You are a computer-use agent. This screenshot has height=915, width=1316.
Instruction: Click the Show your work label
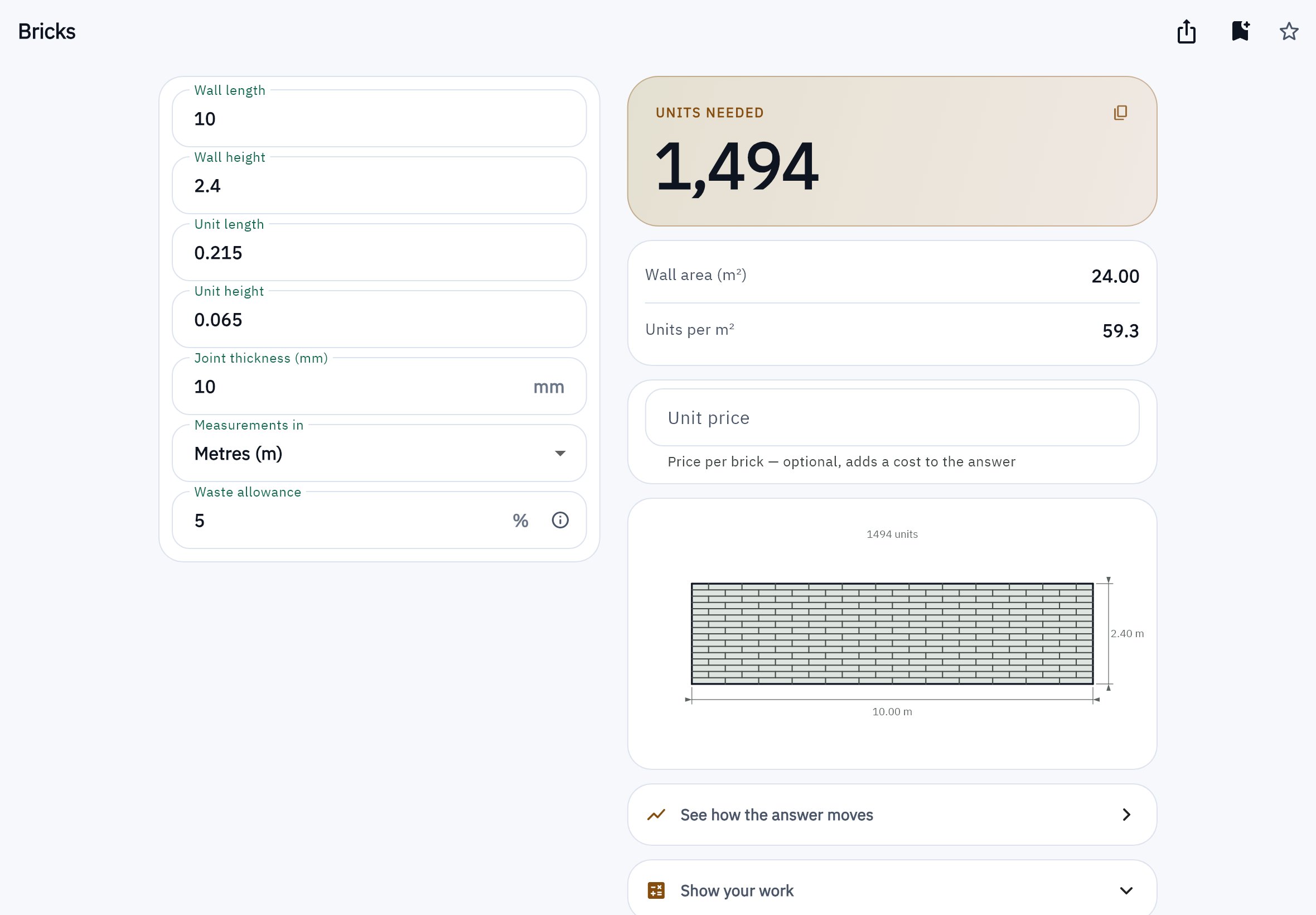[737, 890]
